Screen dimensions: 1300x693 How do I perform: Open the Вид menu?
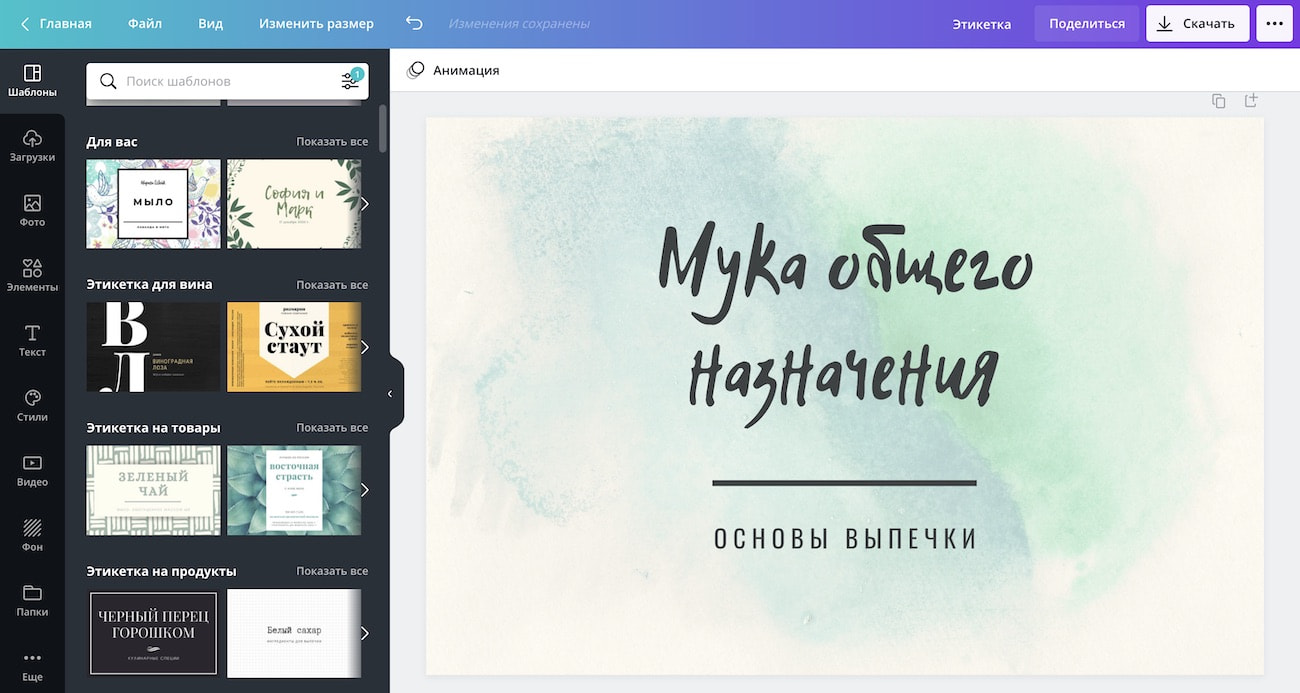[210, 23]
